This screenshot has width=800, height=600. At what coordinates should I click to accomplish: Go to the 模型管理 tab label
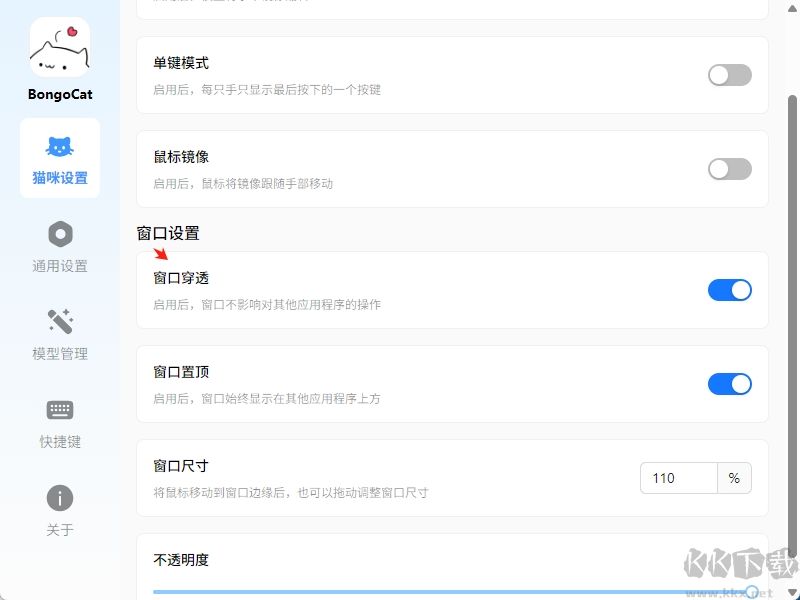click(x=60, y=354)
